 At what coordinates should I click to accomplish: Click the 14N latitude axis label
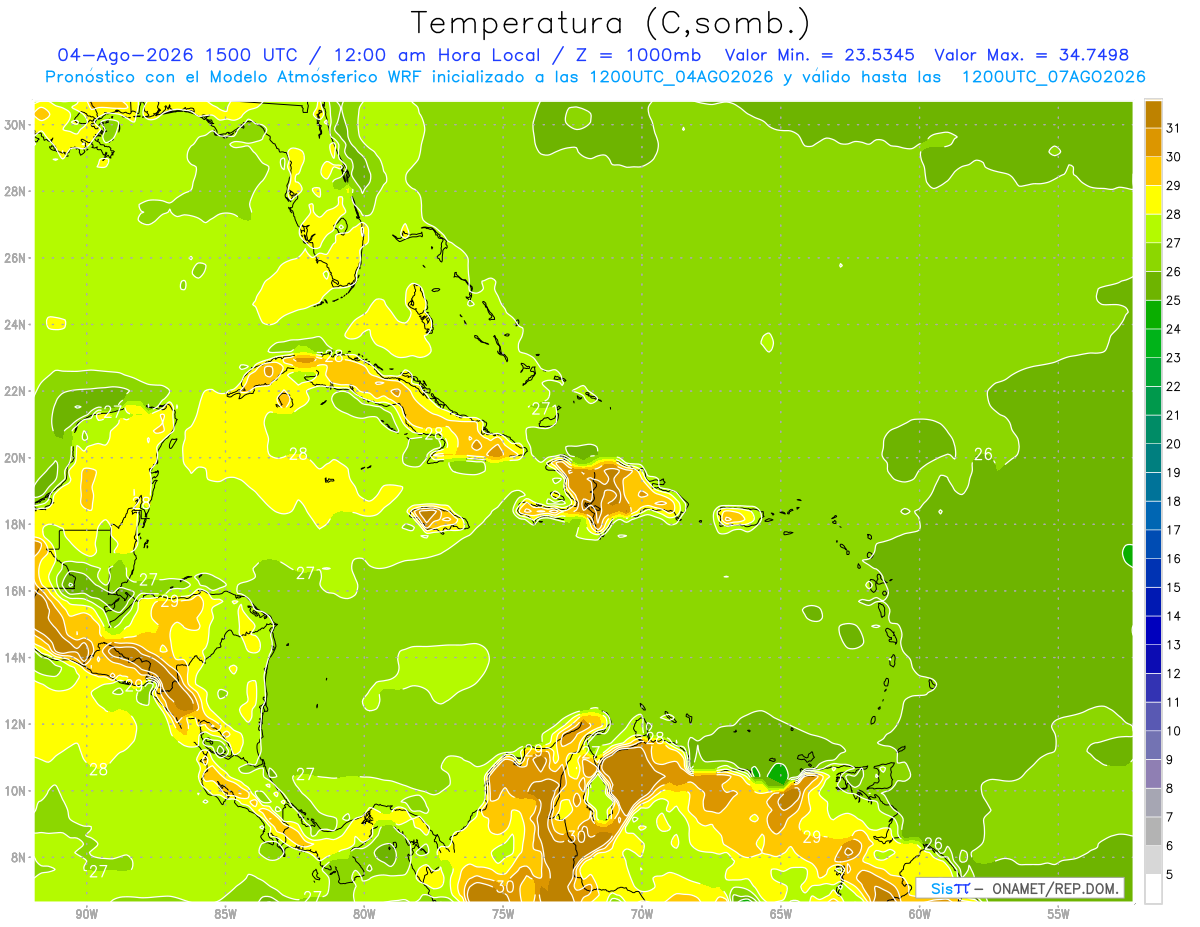pos(15,658)
